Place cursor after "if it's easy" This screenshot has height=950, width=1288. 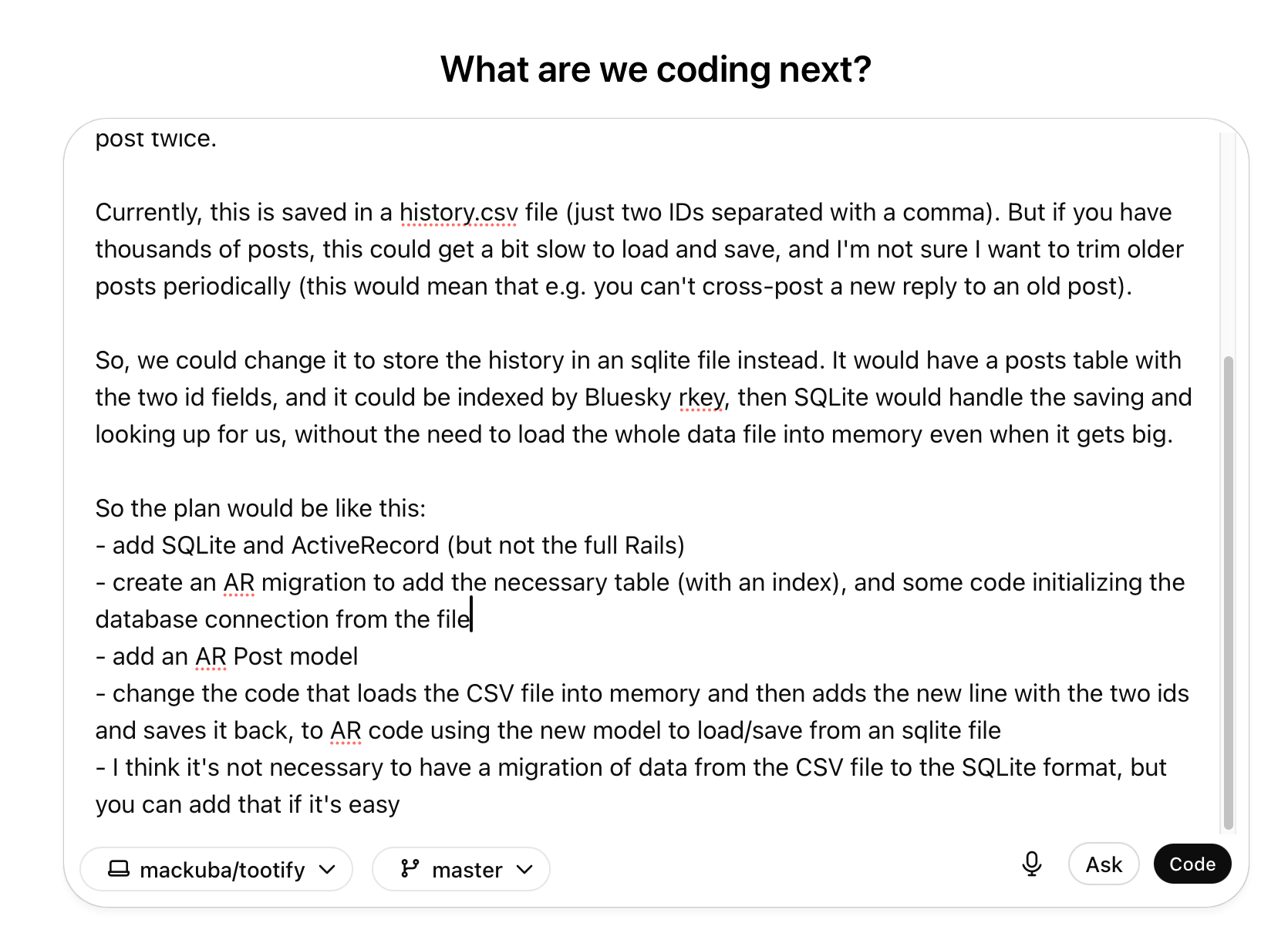click(x=400, y=804)
